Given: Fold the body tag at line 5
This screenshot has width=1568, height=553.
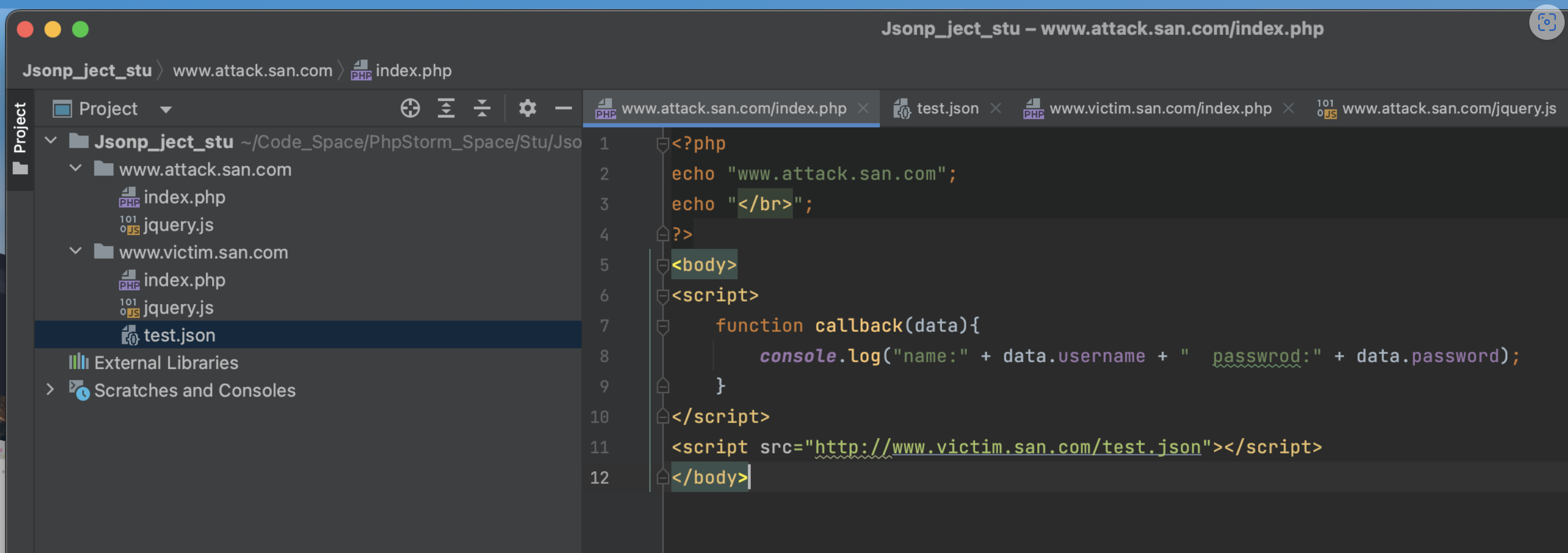Looking at the screenshot, I should (663, 265).
